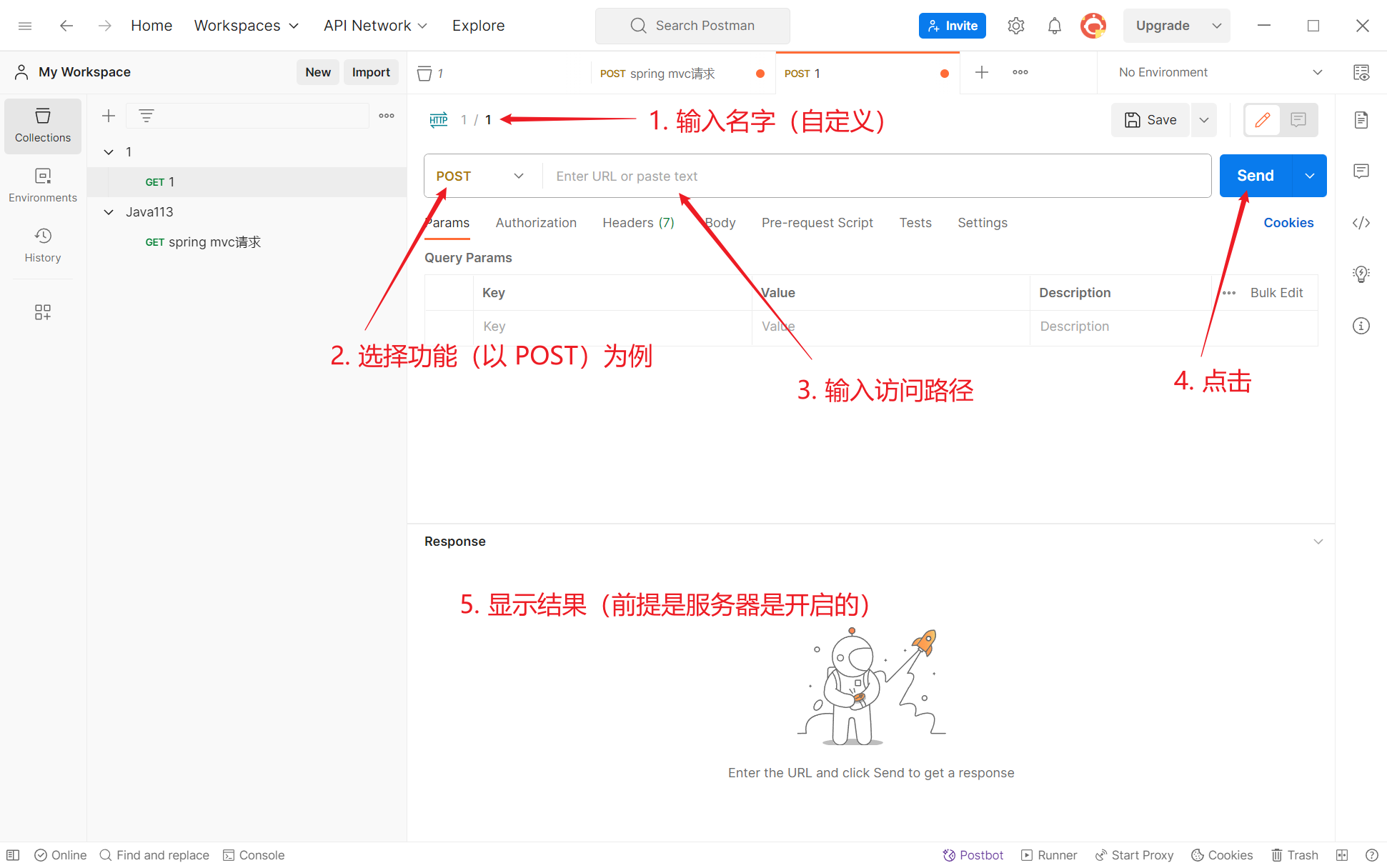Switch to the Authorization tab

[x=535, y=223]
